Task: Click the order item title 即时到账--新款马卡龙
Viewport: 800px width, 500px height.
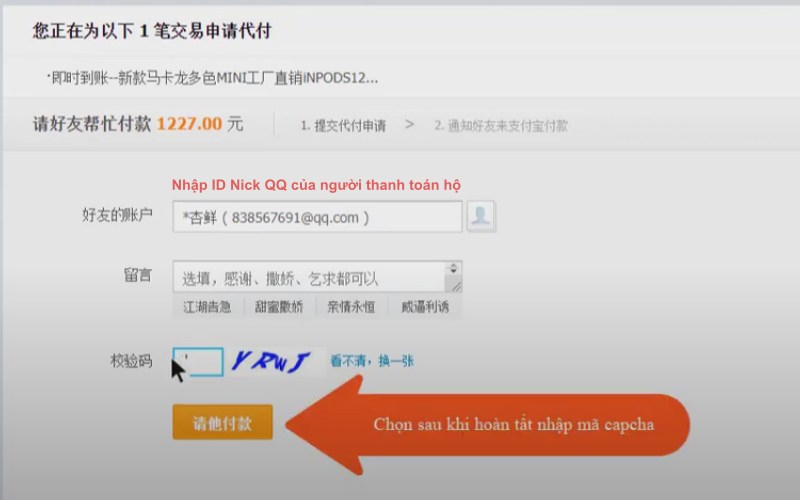Action: coord(213,78)
